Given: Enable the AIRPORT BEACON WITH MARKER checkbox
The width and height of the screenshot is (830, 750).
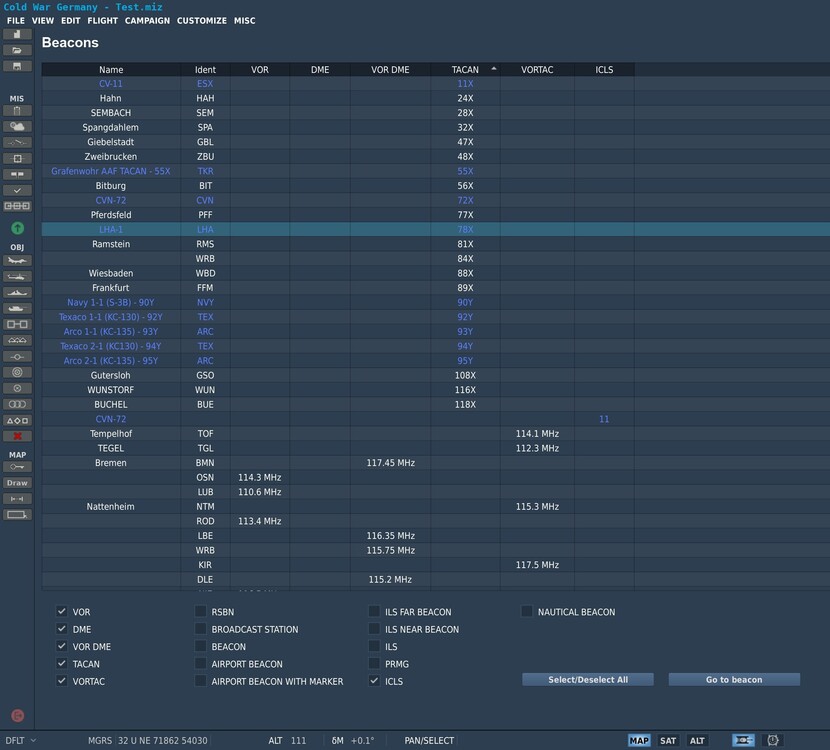Looking at the screenshot, I should [x=201, y=681].
